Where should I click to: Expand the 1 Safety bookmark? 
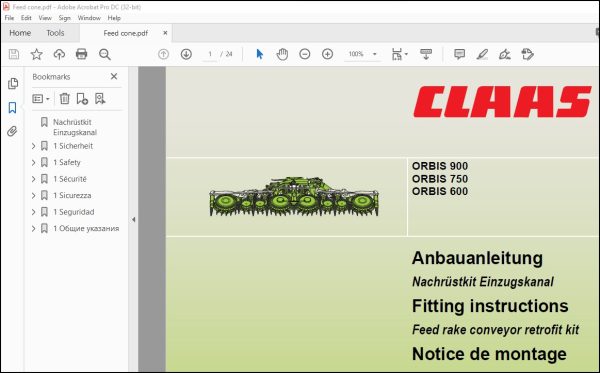click(33, 162)
